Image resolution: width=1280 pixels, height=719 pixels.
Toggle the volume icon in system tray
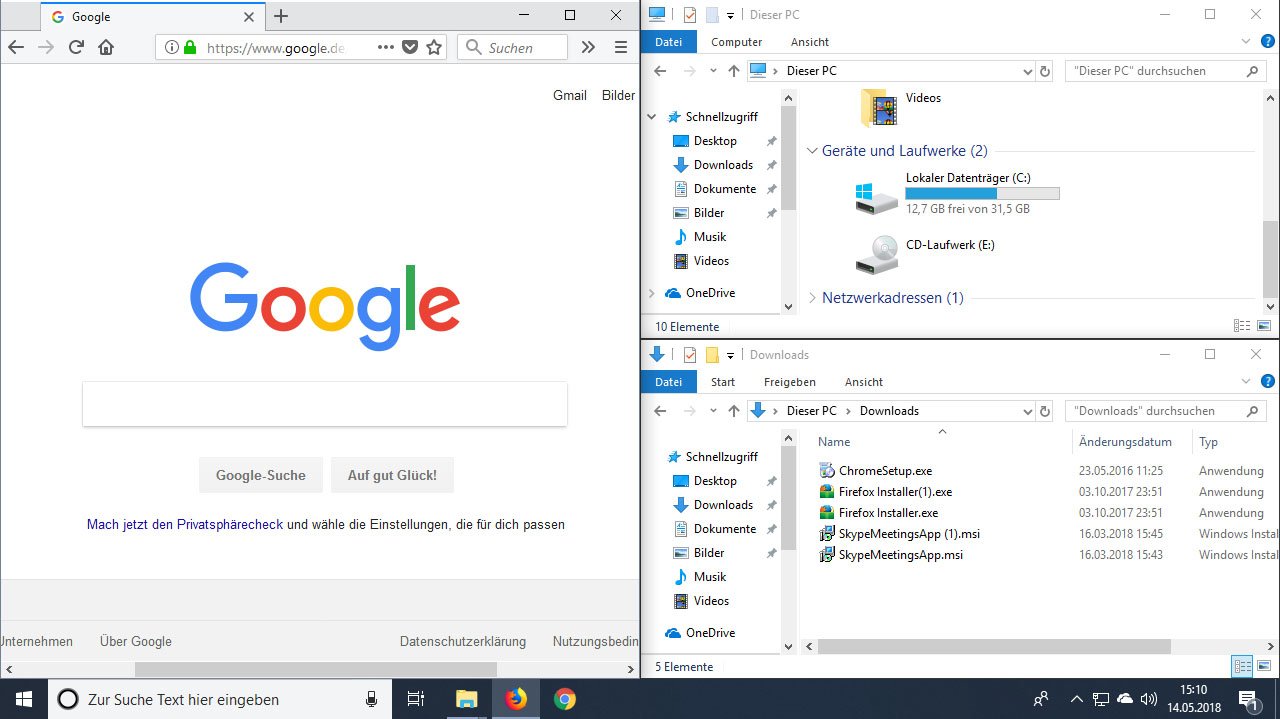click(x=1149, y=699)
